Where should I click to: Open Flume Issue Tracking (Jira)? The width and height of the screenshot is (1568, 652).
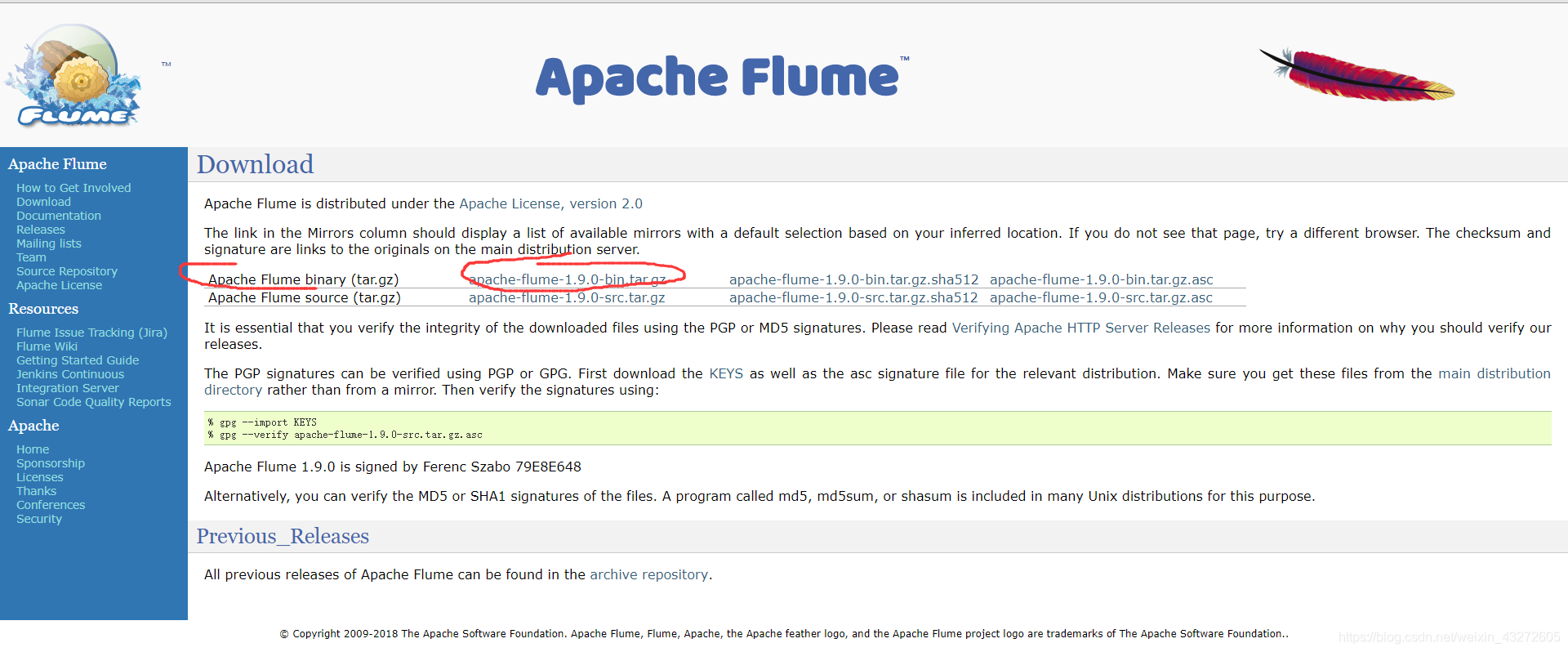point(91,333)
